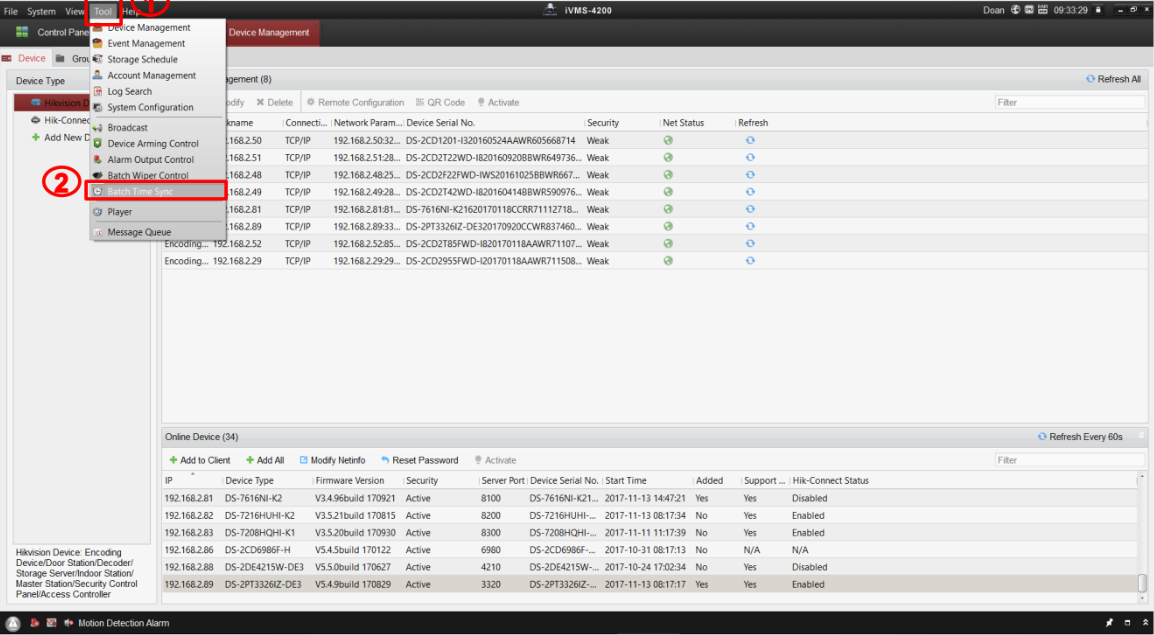The height and width of the screenshot is (635, 1154).
Task: Click the Account Management user icon
Action: tap(98, 76)
